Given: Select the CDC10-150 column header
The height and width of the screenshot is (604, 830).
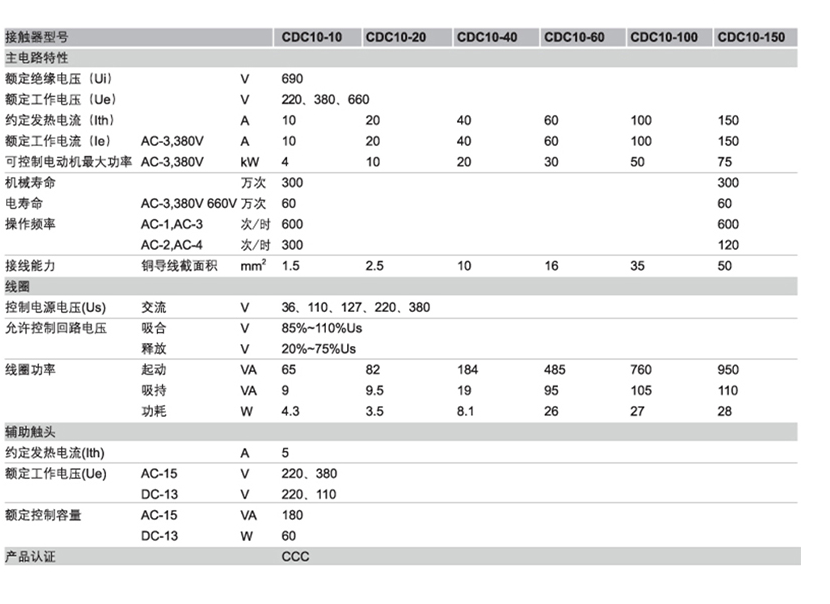Looking at the screenshot, I should pos(751,37).
